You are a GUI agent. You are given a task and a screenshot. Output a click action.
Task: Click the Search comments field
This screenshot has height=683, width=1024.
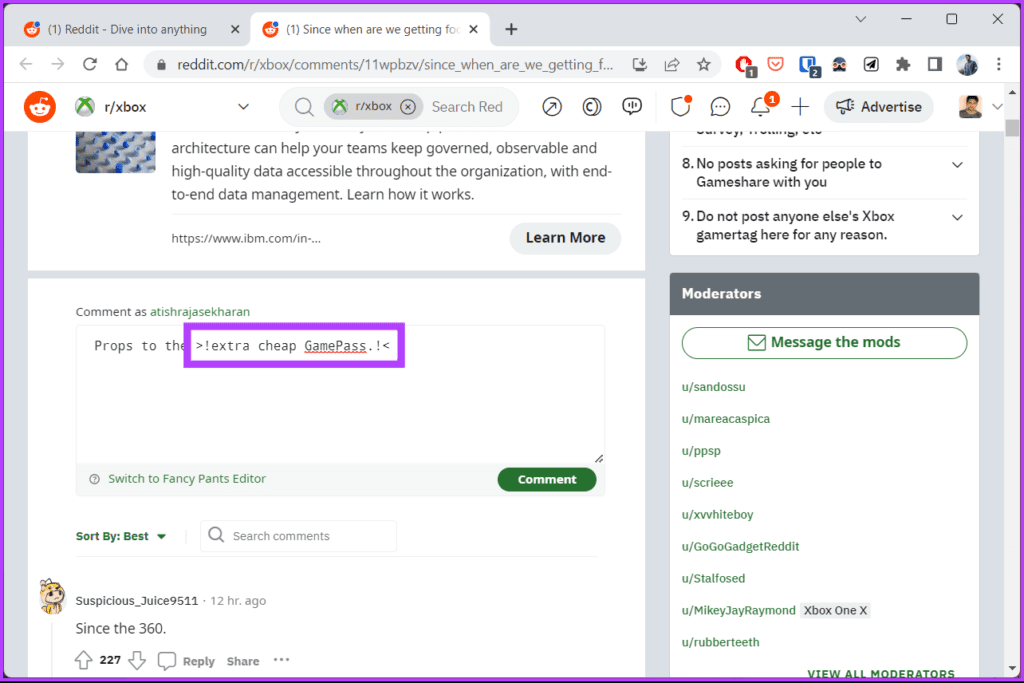point(298,536)
